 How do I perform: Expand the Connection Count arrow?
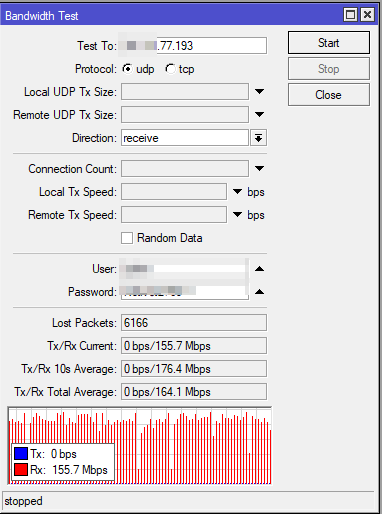[x=259, y=168]
